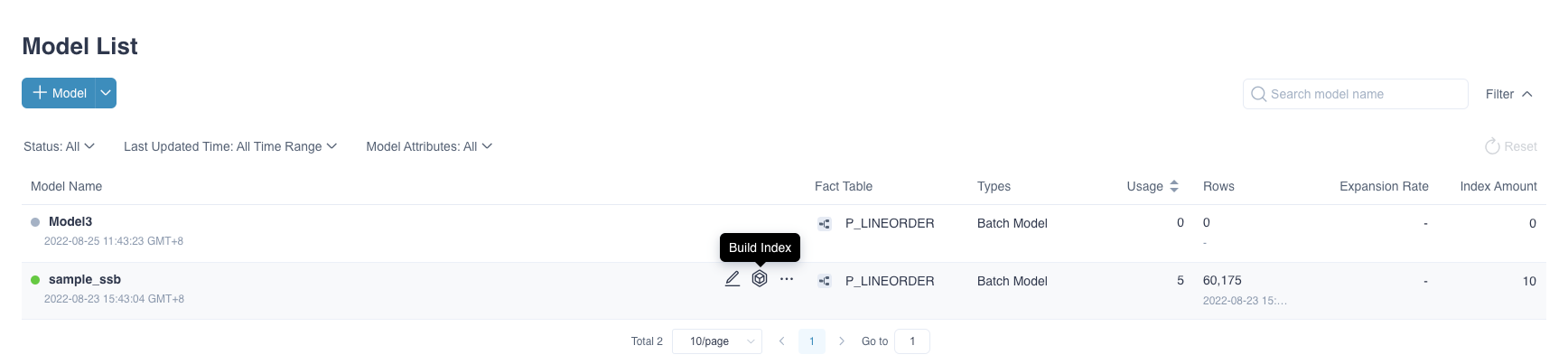Go to next page arrow in pagination
The image size is (1568, 364).
(x=842, y=341)
